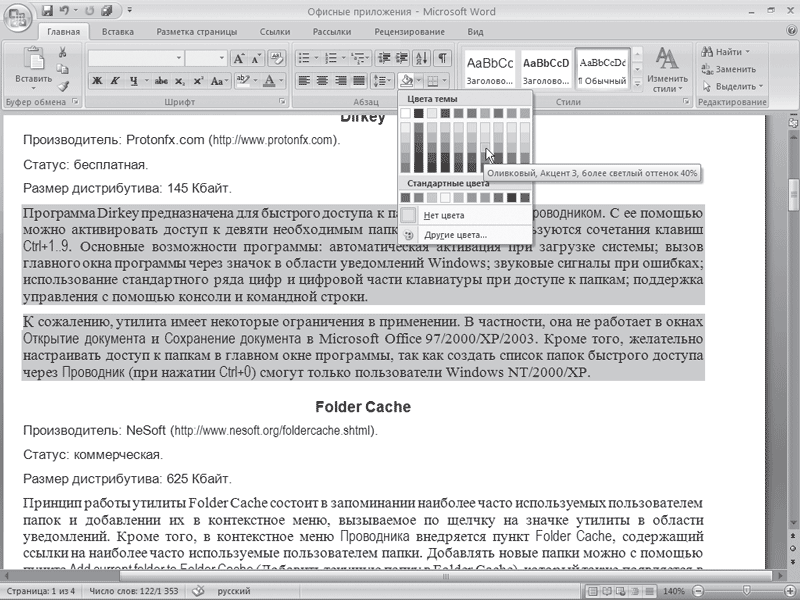Pick black swatch in theme colors top row

pyautogui.click(x=419, y=113)
